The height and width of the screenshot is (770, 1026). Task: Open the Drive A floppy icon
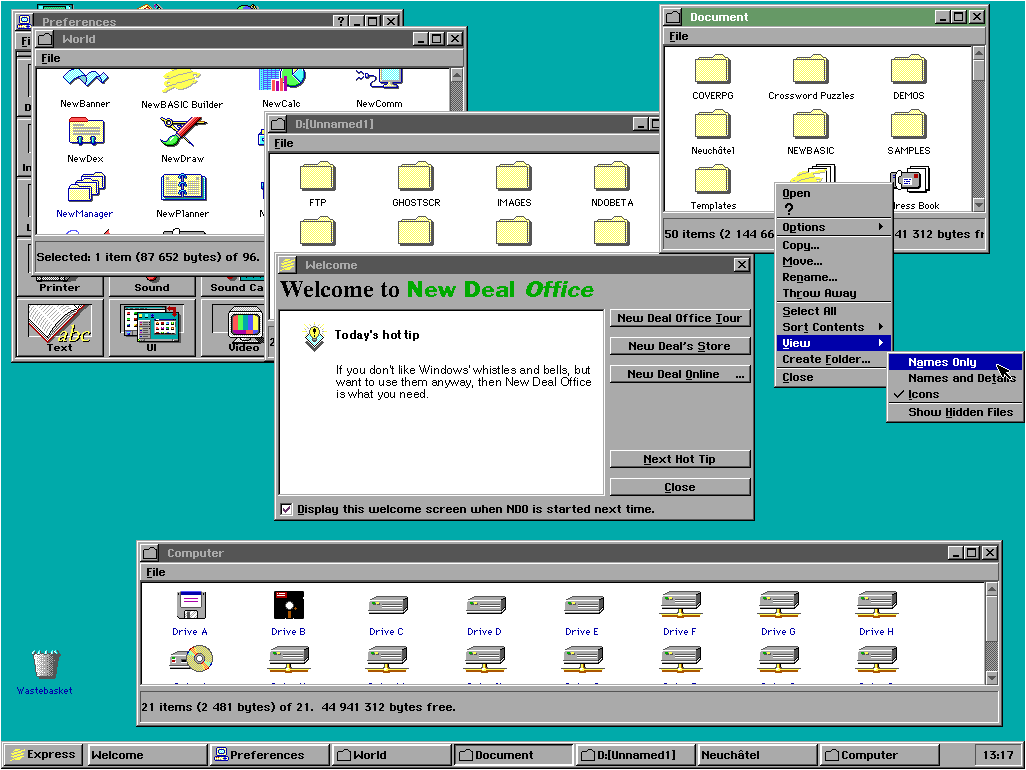click(190, 606)
